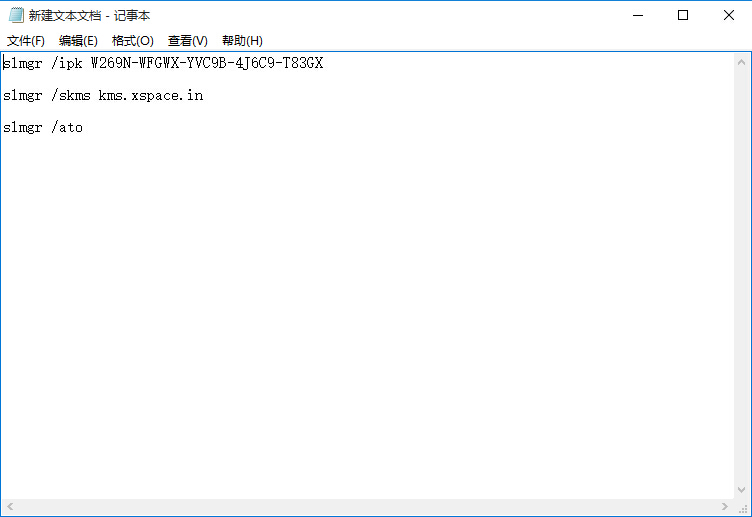Screen dimensions: 752x517
Task: Open the 格式(O) menu
Action: pos(133,41)
